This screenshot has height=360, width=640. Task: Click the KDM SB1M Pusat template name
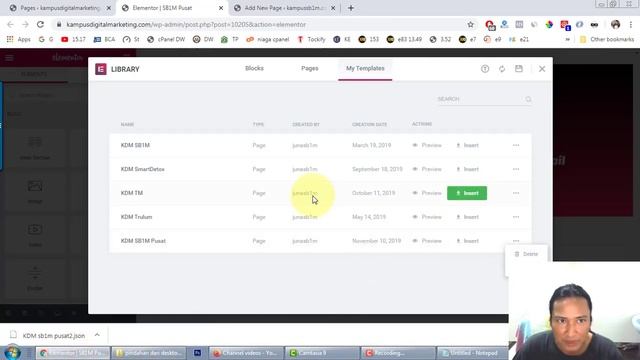(x=143, y=241)
